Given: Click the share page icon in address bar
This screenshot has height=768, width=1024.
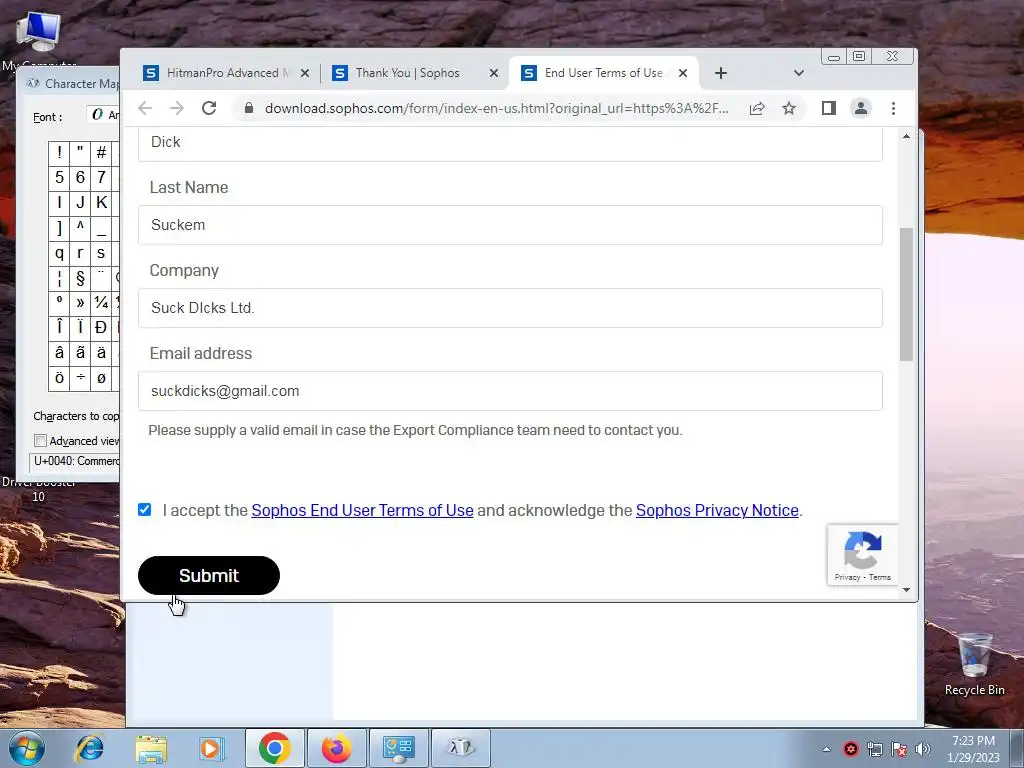Looking at the screenshot, I should [x=757, y=108].
